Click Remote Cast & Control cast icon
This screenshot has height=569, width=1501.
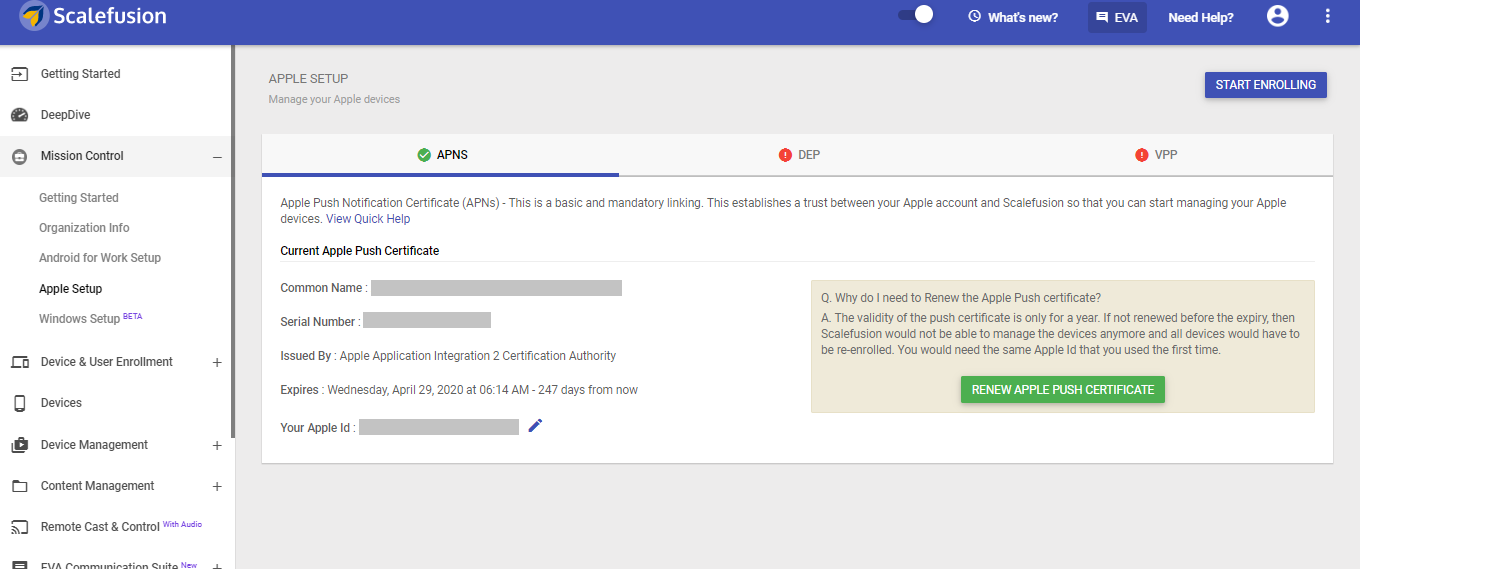tap(19, 527)
